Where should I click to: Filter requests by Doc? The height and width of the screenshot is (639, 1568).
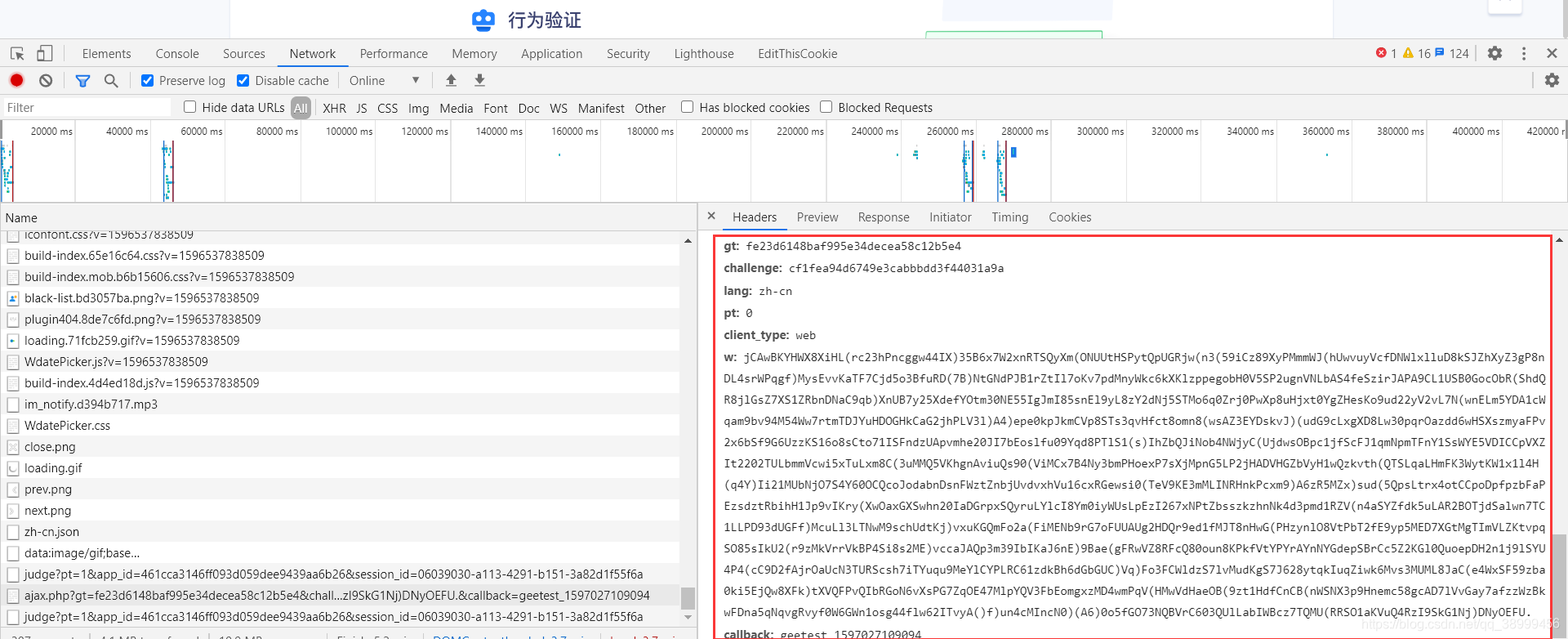[x=529, y=108]
